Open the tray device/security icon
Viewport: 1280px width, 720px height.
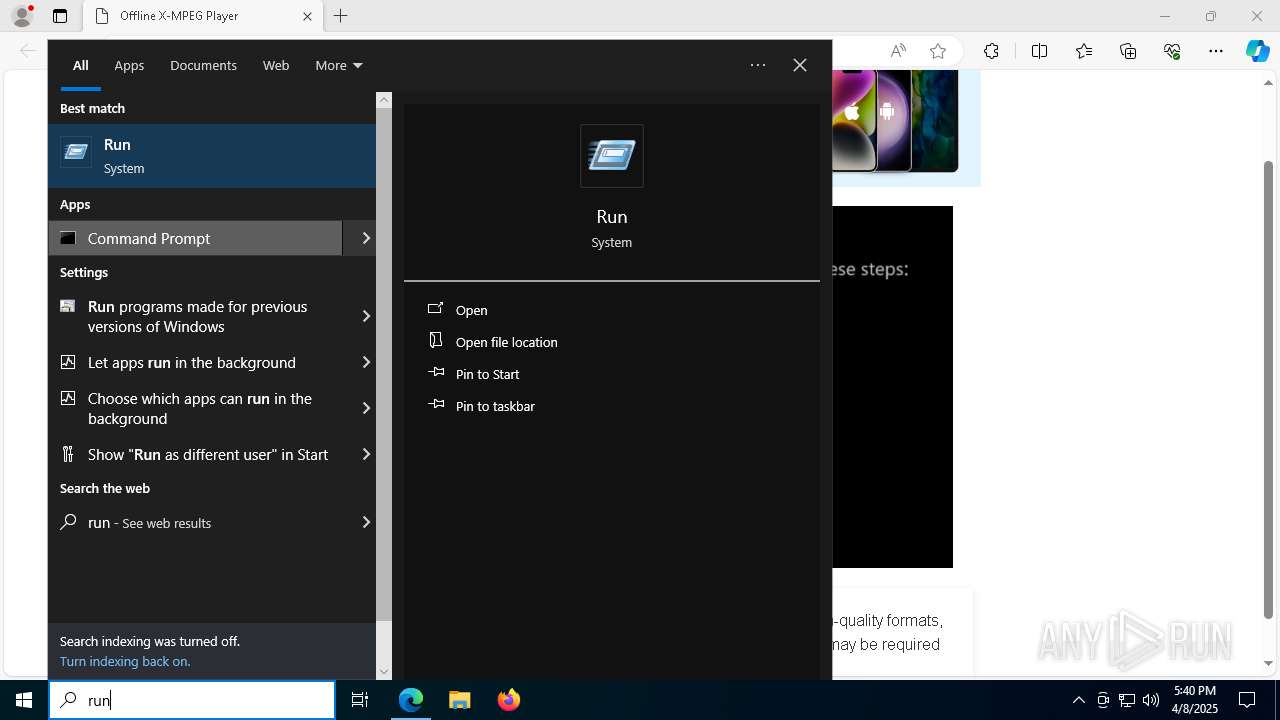1103,700
